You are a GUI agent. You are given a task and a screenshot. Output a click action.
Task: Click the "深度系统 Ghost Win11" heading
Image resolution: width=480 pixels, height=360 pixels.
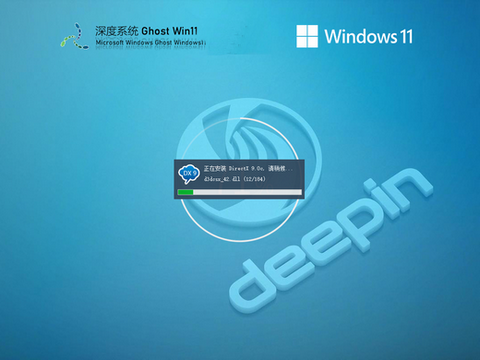click(x=146, y=31)
